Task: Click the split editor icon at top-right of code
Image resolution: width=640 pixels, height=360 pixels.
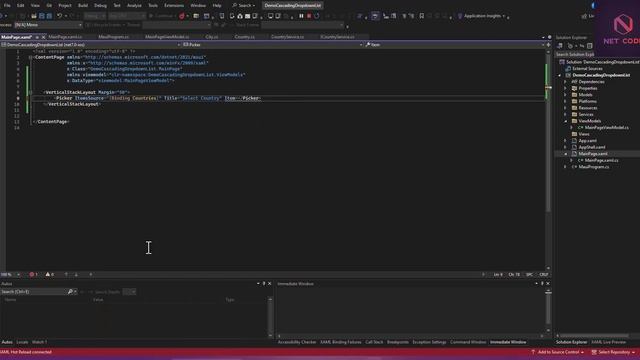Action: coord(548,44)
